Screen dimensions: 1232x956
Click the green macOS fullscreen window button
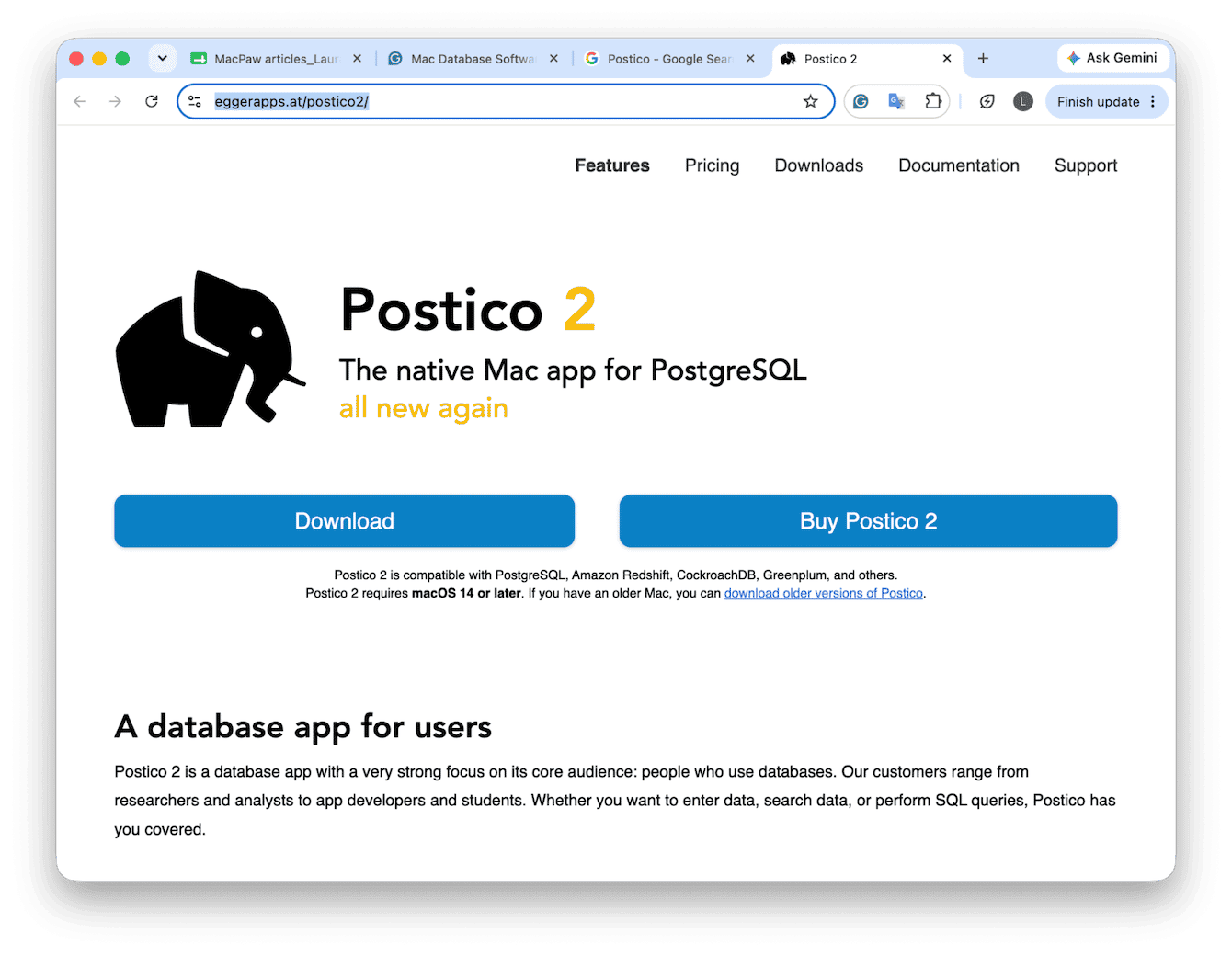(x=122, y=58)
